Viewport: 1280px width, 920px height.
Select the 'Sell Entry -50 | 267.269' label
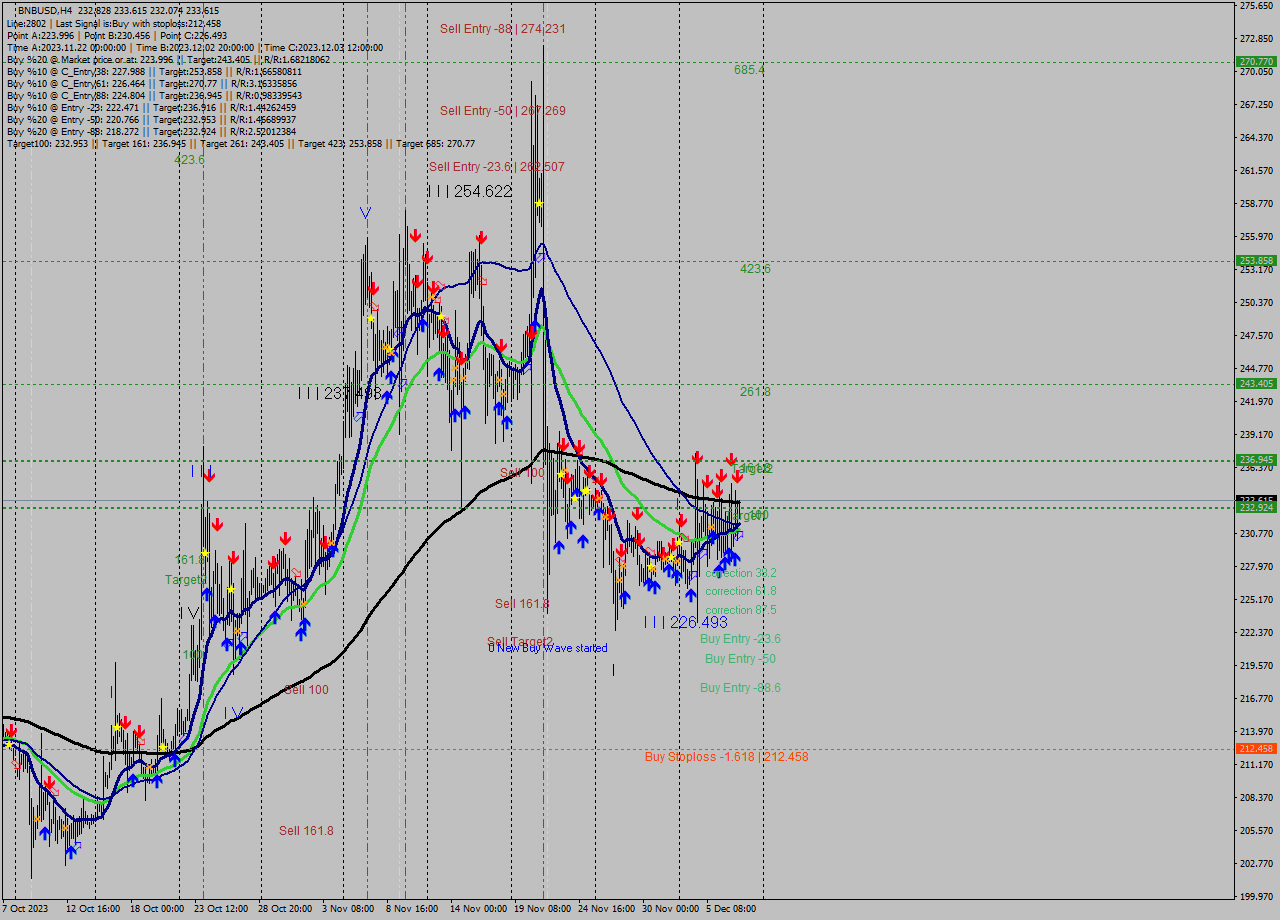coord(502,111)
